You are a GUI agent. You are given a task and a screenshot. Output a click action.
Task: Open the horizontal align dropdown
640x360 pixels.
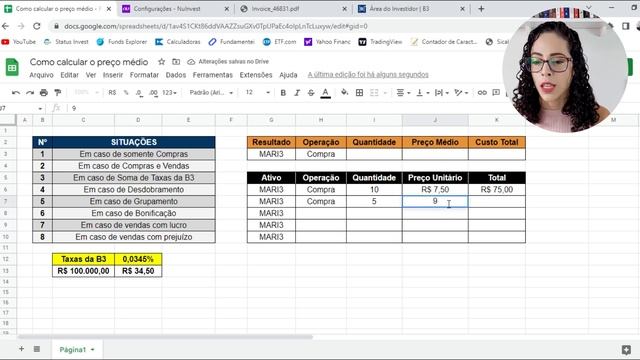point(402,93)
